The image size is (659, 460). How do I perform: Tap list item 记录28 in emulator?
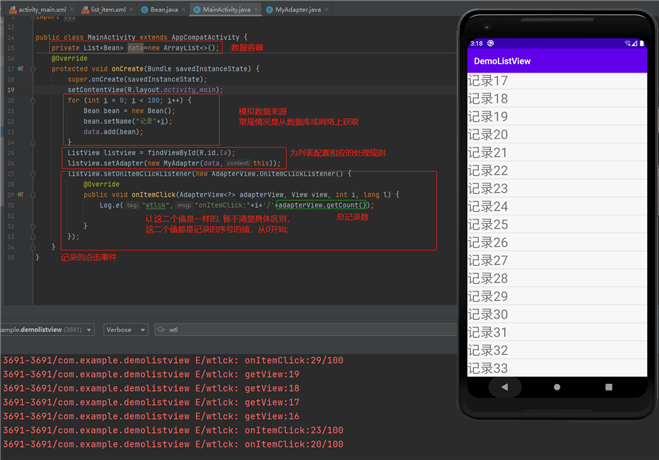(x=557, y=279)
